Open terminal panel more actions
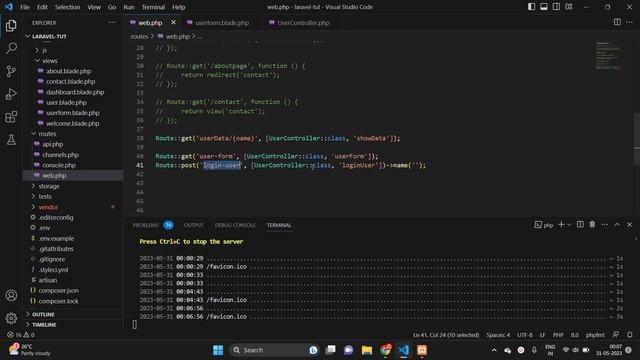 point(604,224)
